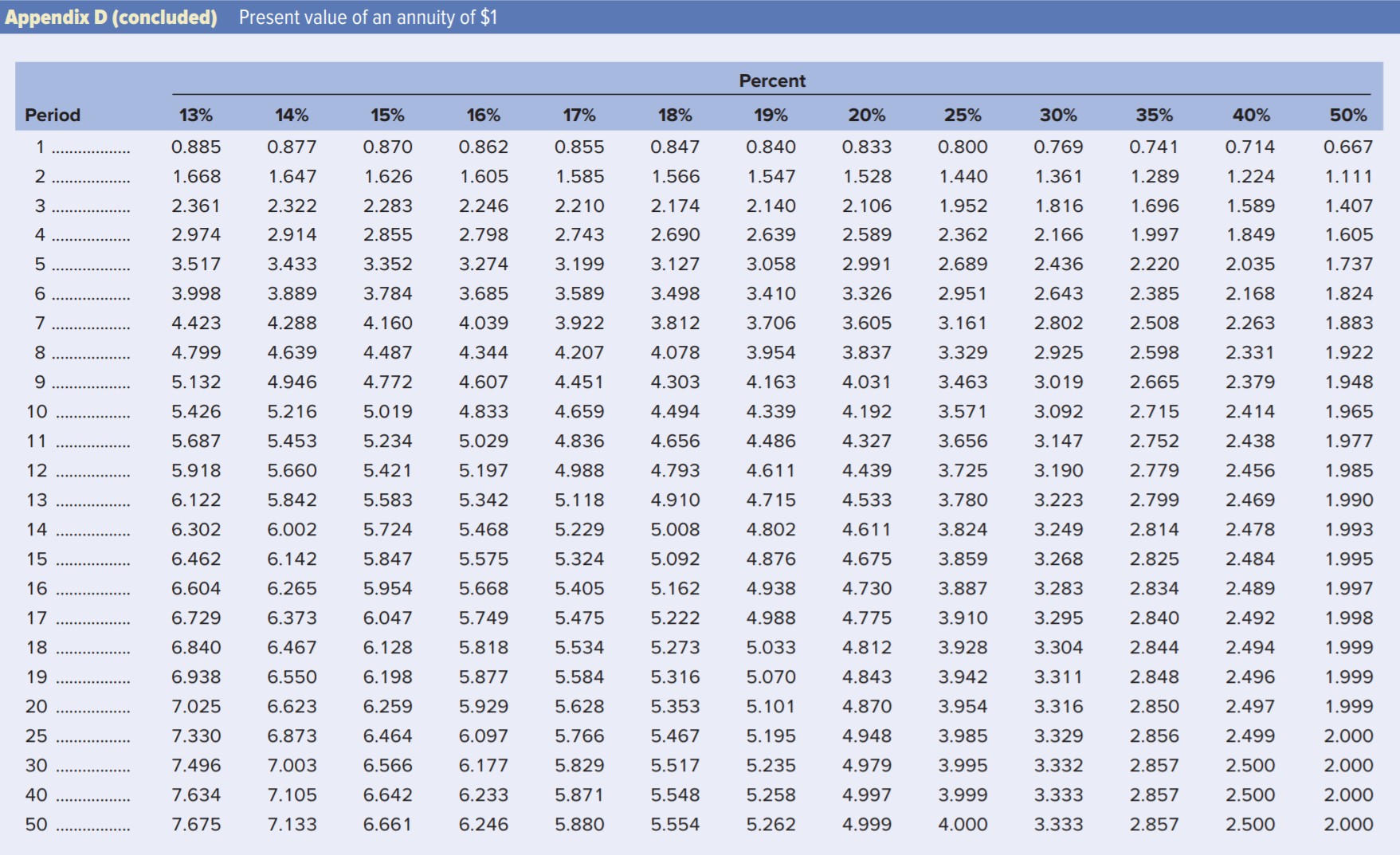Click the period label '30' in first column
This screenshot has height=855, width=1400.
tap(37, 766)
